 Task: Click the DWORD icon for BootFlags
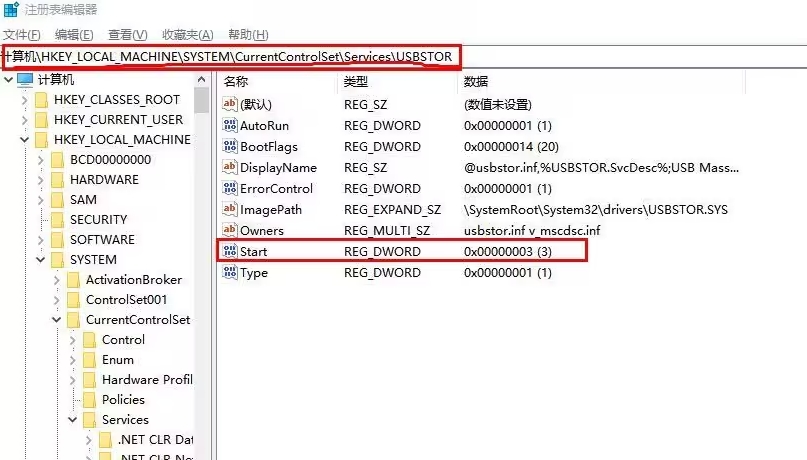click(230, 146)
